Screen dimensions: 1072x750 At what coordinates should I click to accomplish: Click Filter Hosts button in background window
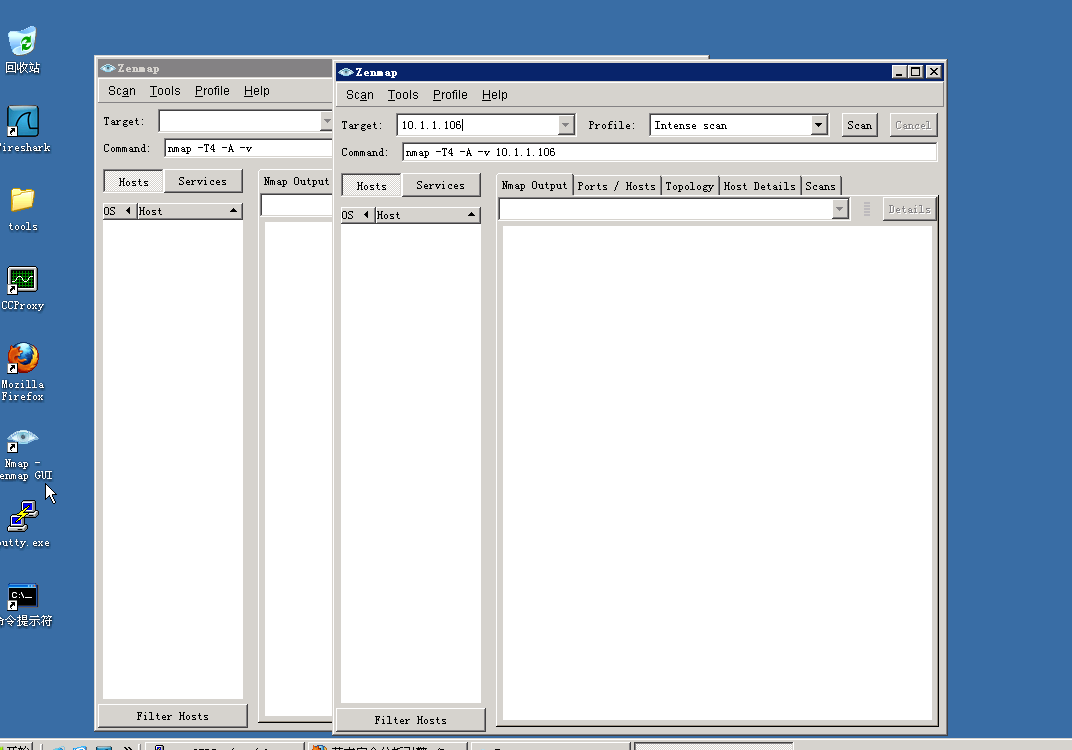coord(172,716)
